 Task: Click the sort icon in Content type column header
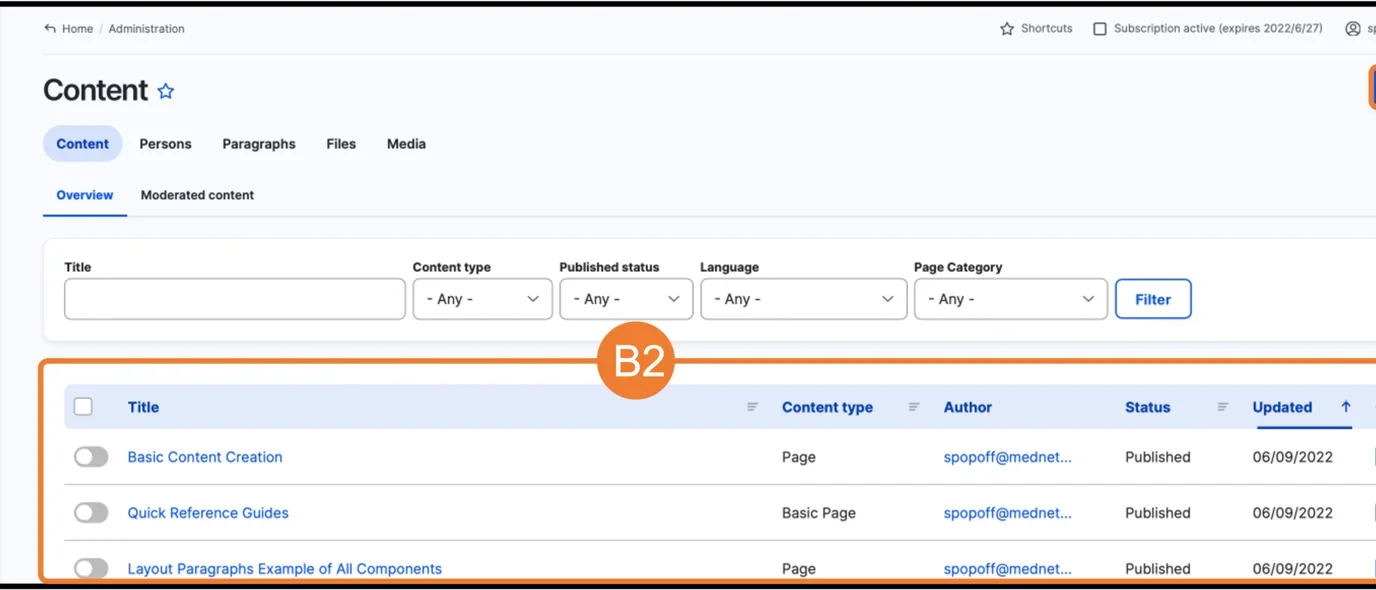tap(914, 407)
